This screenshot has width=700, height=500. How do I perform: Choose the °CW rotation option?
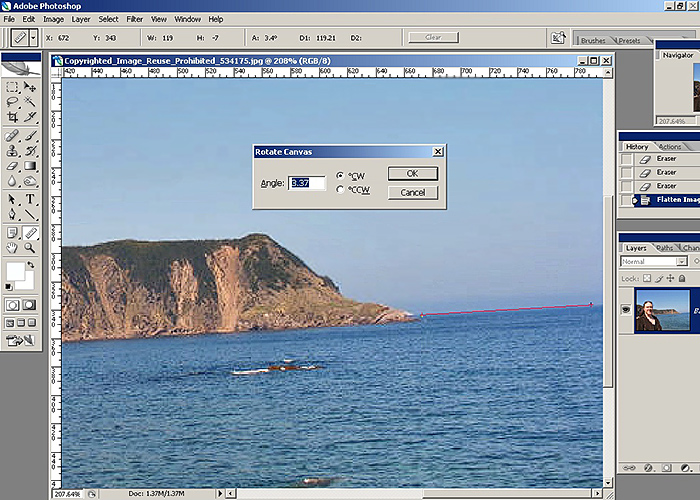click(340, 175)
